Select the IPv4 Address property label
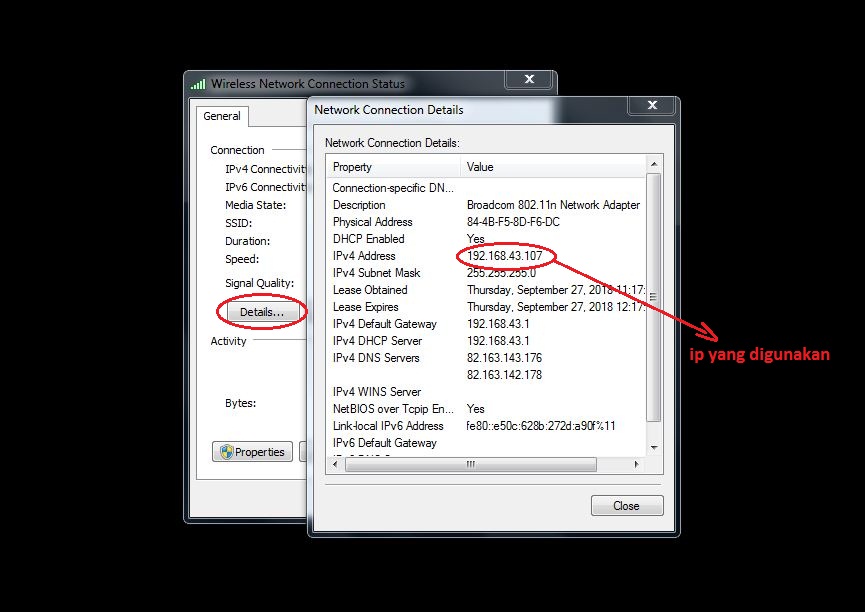 click(x=364, y=256)
